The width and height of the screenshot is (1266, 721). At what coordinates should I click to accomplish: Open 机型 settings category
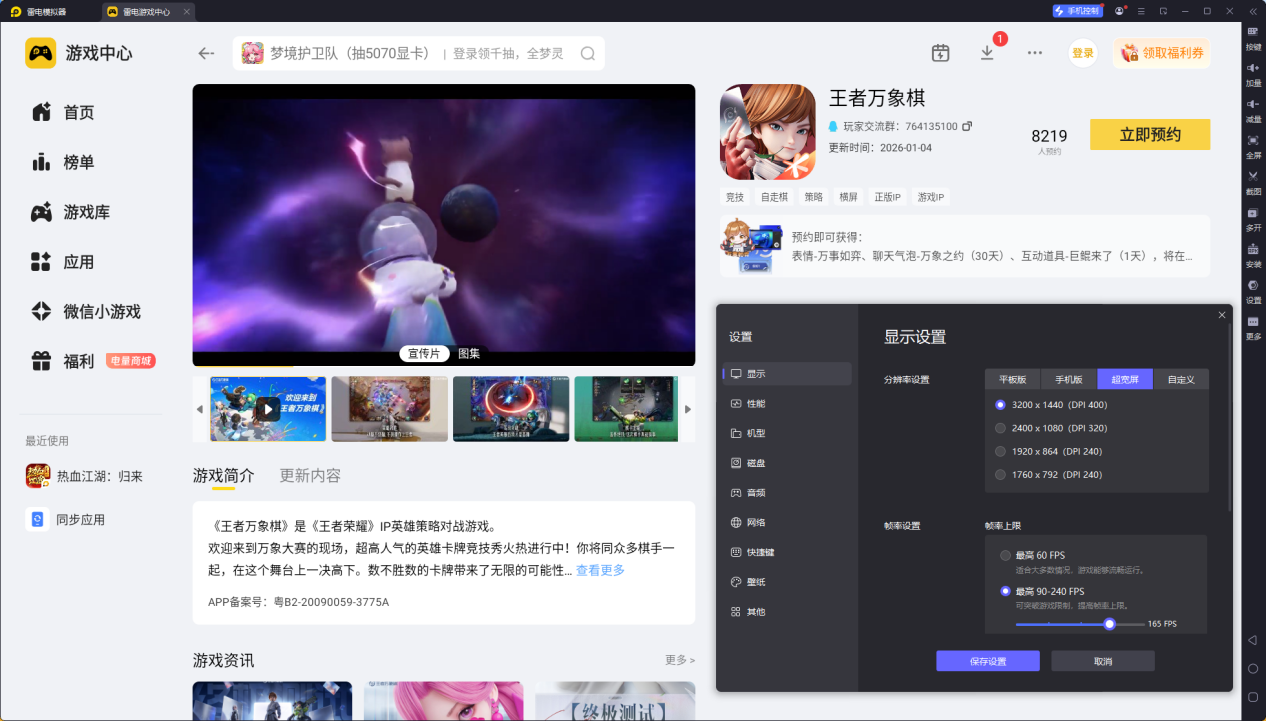787,433
